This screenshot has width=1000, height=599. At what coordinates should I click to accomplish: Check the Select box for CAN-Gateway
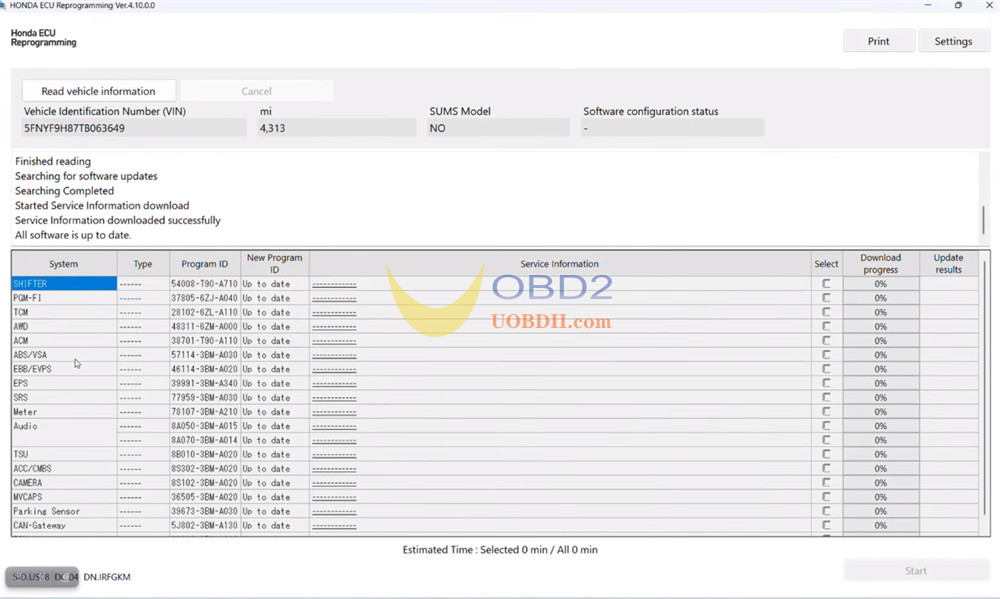[826, 525]
